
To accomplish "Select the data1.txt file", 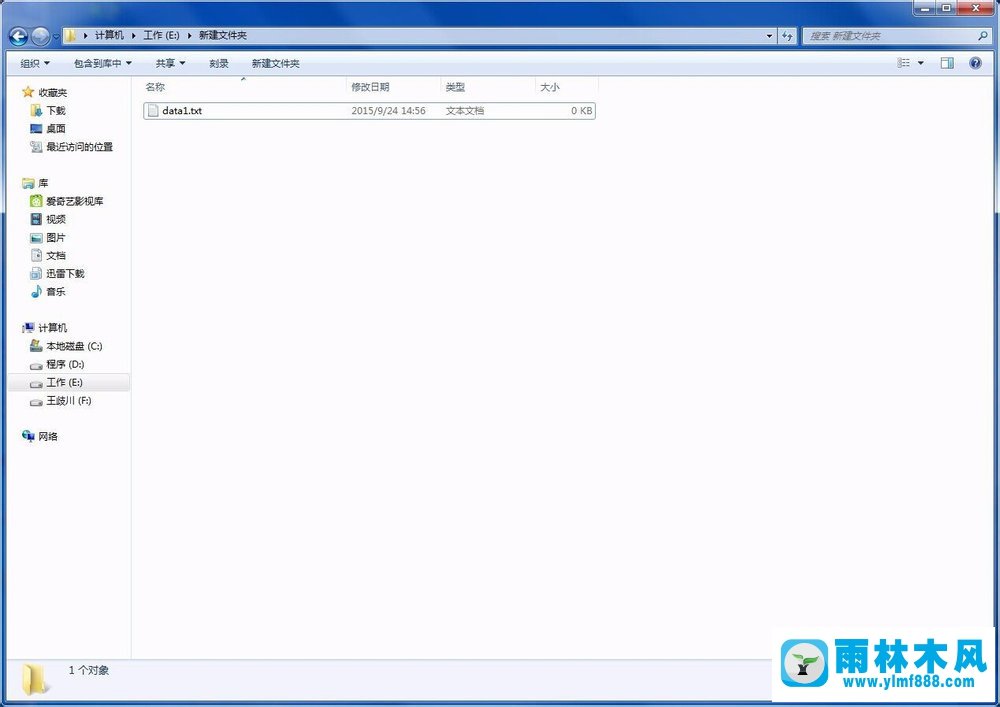I will (x=369, y=110).
